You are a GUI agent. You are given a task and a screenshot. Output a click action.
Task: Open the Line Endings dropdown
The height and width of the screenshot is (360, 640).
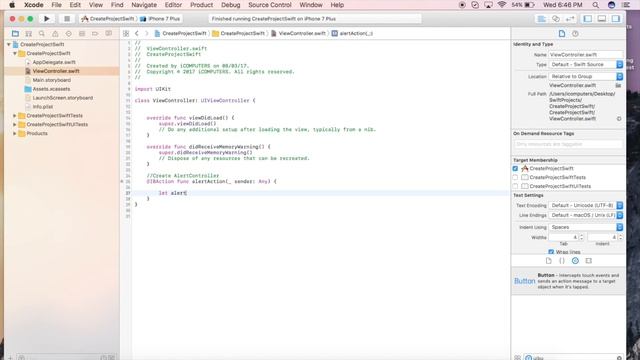click(x=586, y=215)
